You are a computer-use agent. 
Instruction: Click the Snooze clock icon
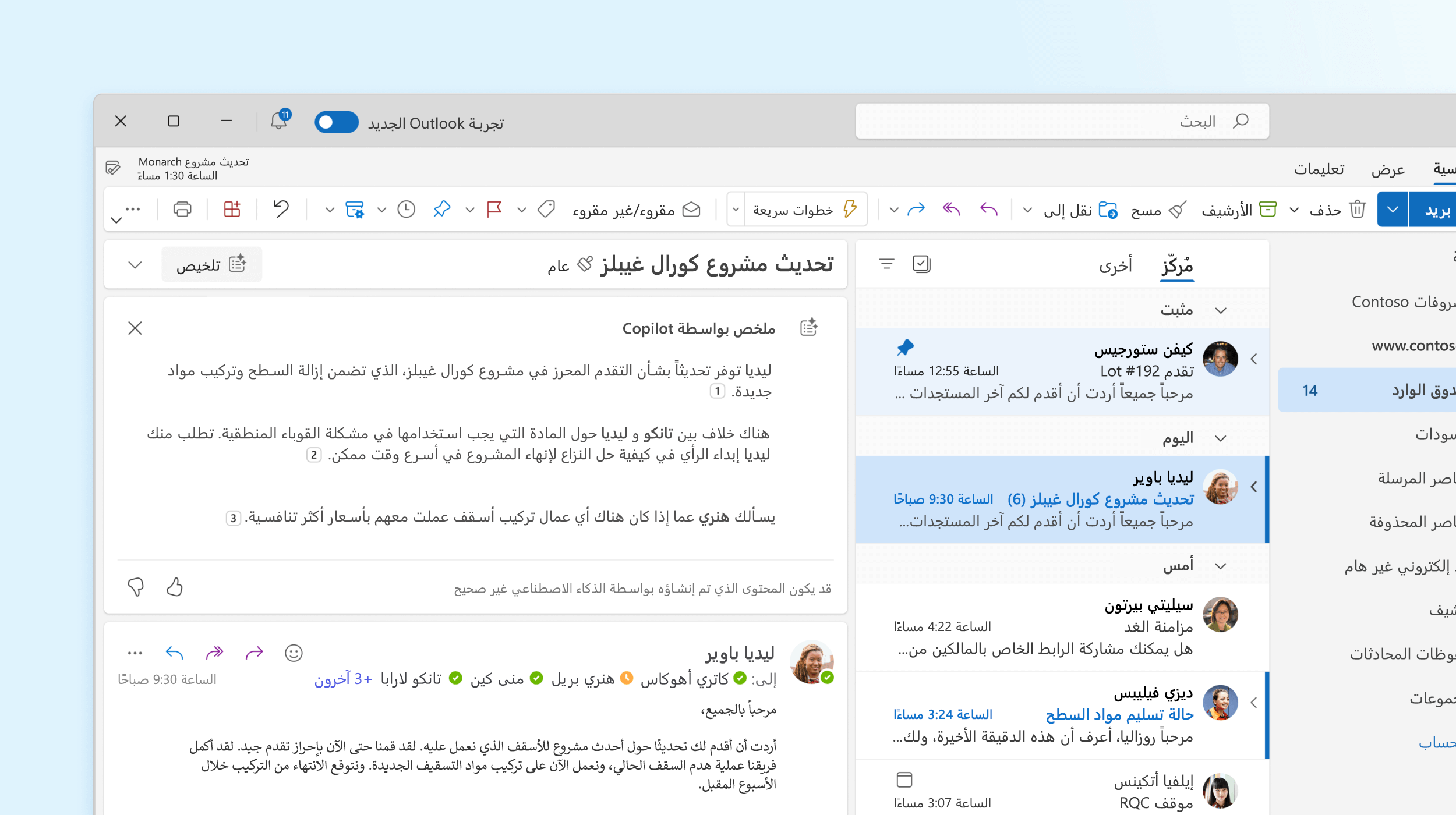pos(407,209)
